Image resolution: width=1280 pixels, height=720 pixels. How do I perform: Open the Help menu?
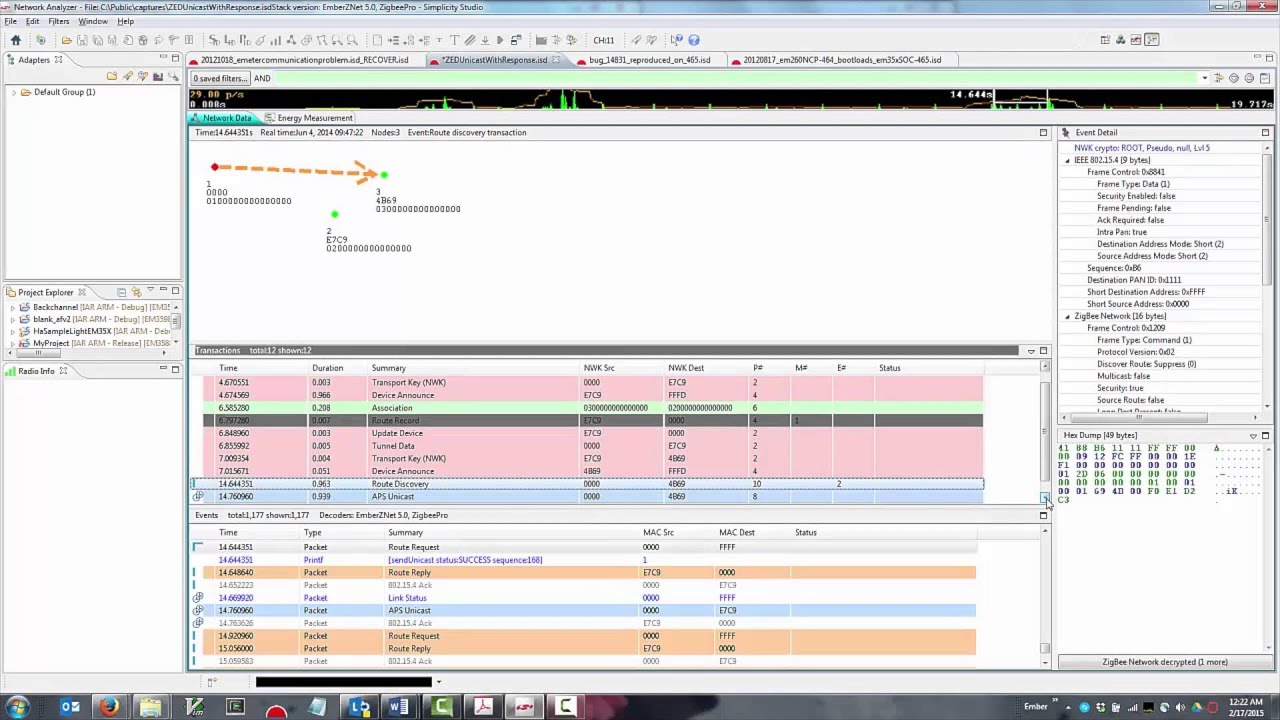125,21
